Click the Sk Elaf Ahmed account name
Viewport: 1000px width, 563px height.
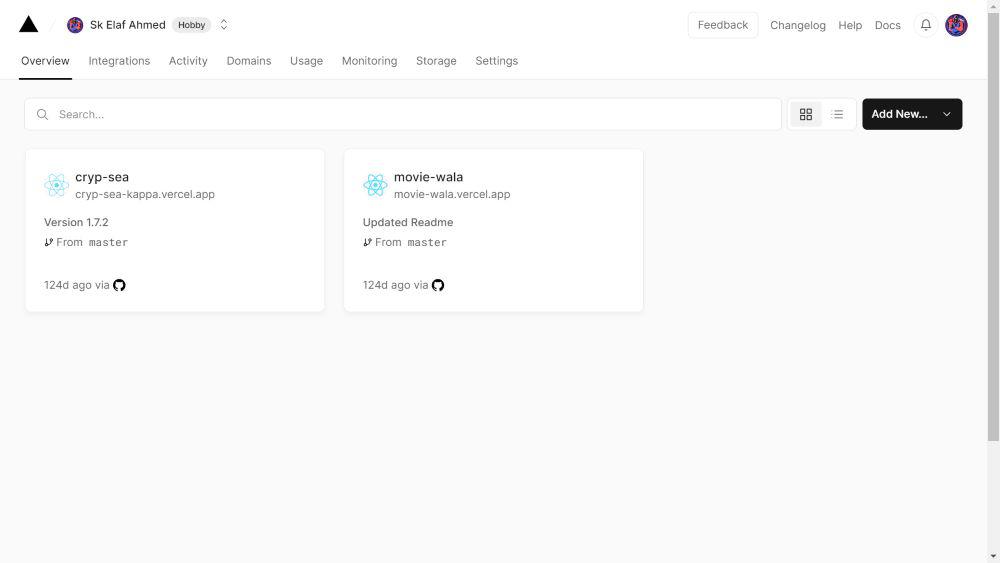point(128,25)
